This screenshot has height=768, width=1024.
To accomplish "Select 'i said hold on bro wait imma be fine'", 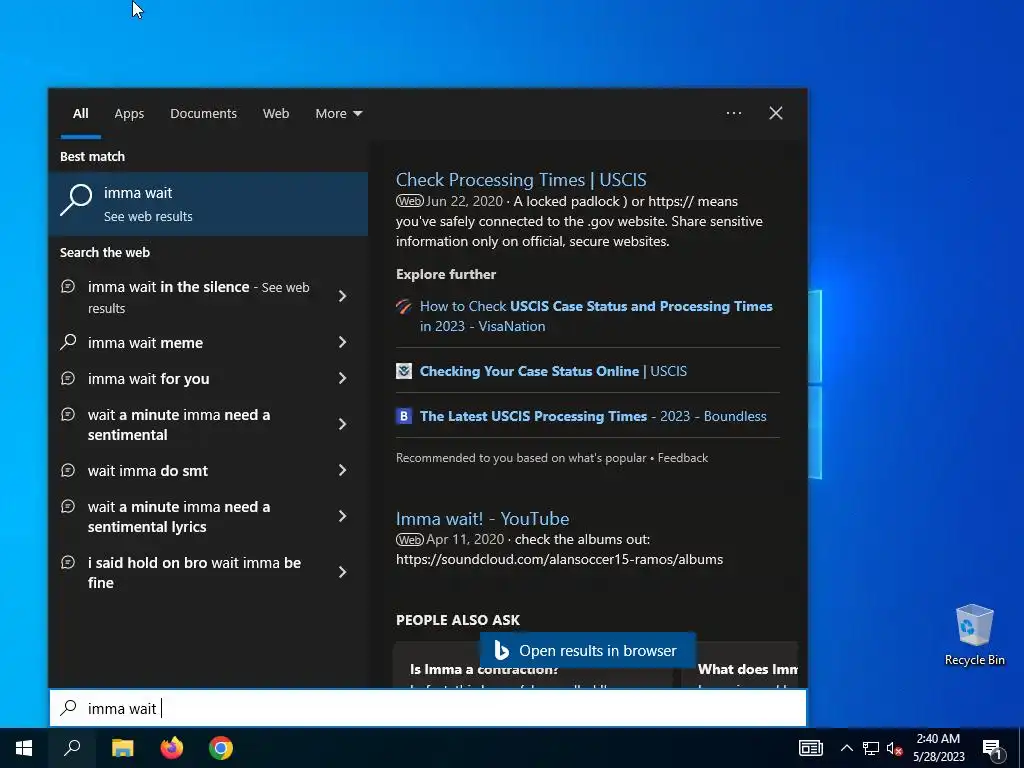I will pyautogui.click(x=194, y=573).
